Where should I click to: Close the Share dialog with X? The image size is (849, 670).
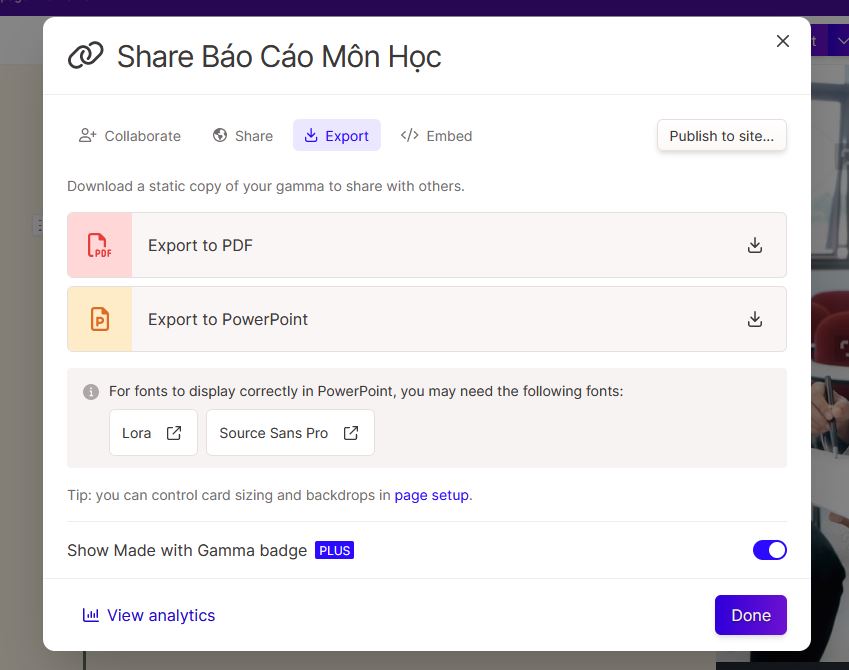[782, 41]
